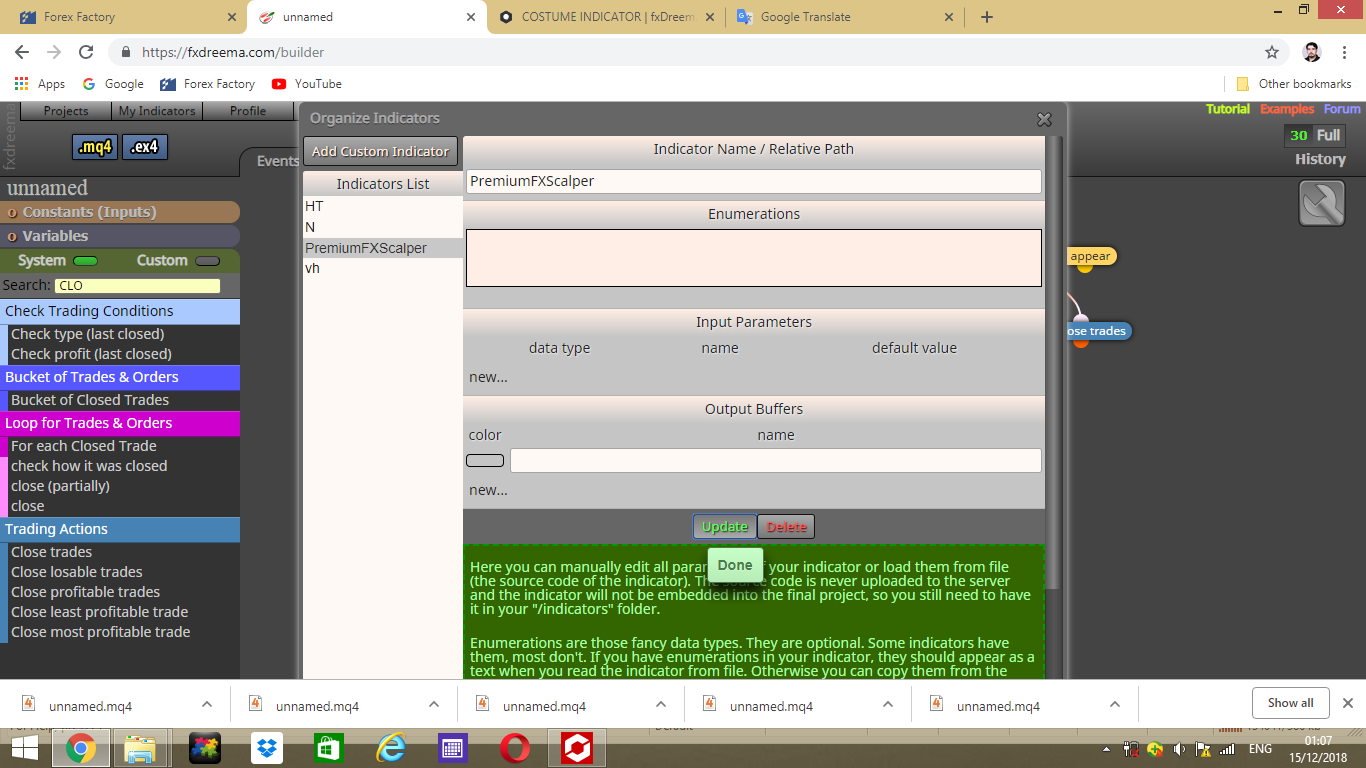Viewport: 1366px width, 768px height.
Task: Open Other bookmarks folder
Action: (1294, 84)
